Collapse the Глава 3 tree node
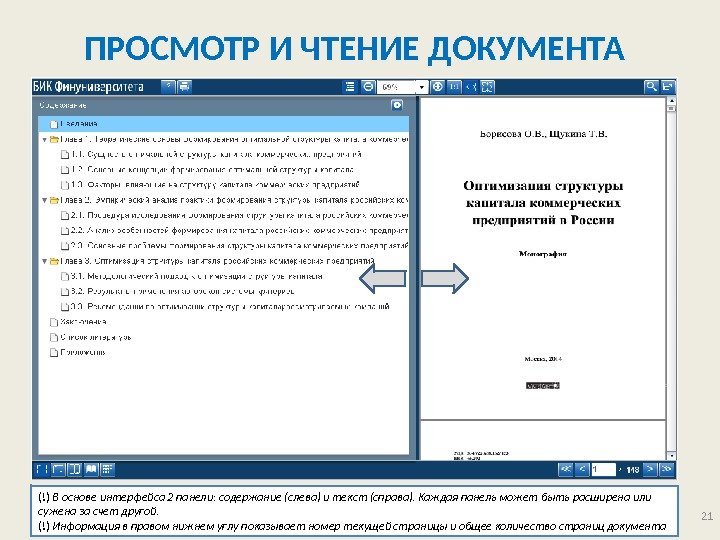 (x=44, y=261)
